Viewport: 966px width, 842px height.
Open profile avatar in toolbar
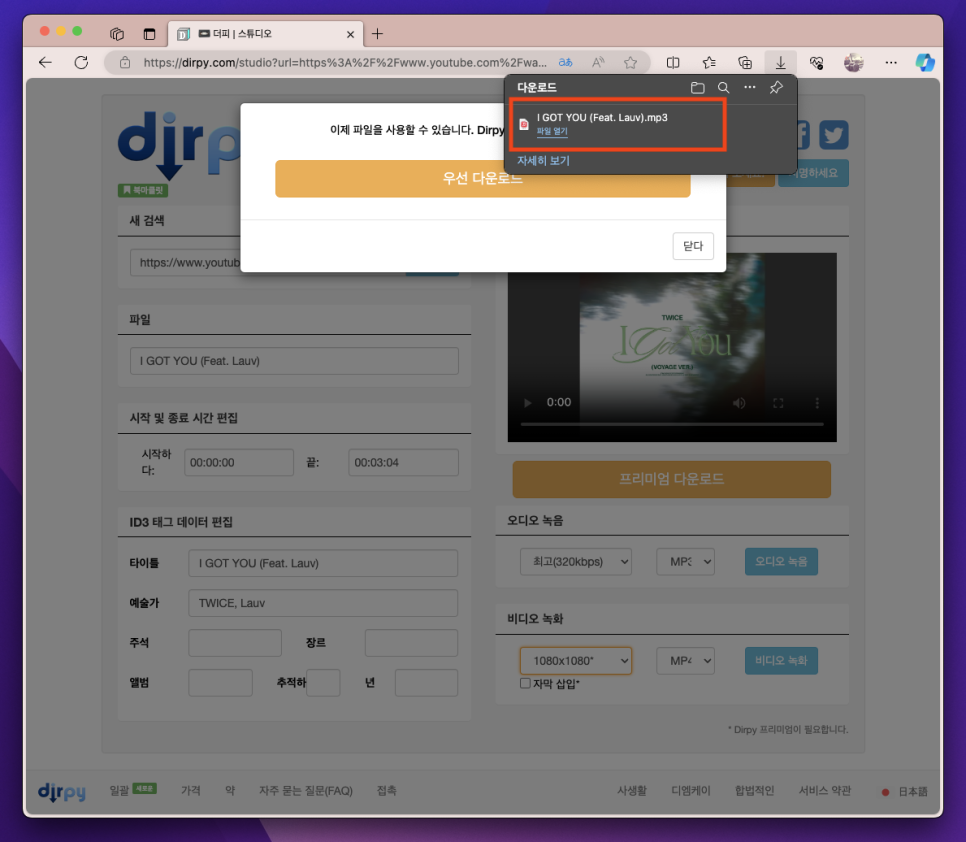click(853, 62)
